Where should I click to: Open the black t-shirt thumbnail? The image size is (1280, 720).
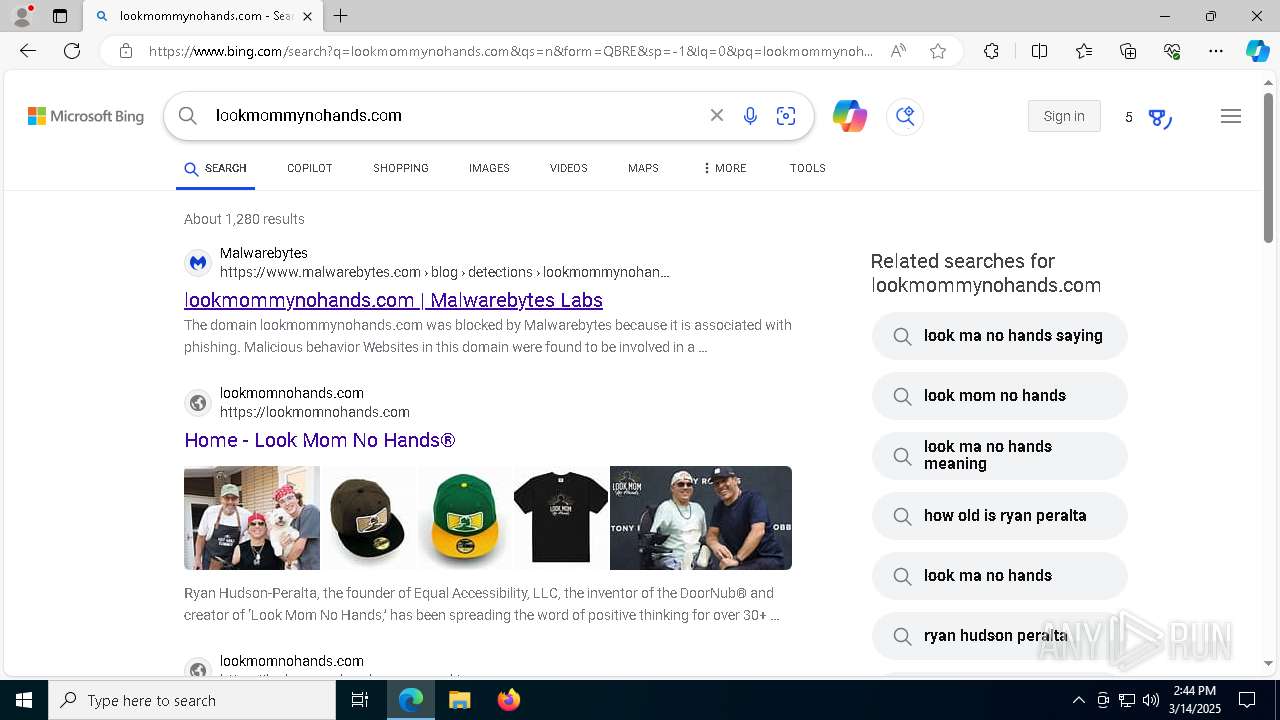click(x=560, y=518)
